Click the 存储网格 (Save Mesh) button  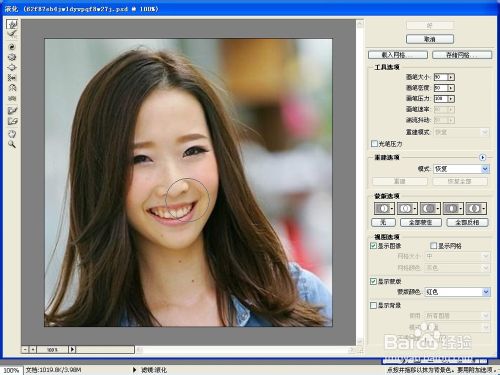462,55
